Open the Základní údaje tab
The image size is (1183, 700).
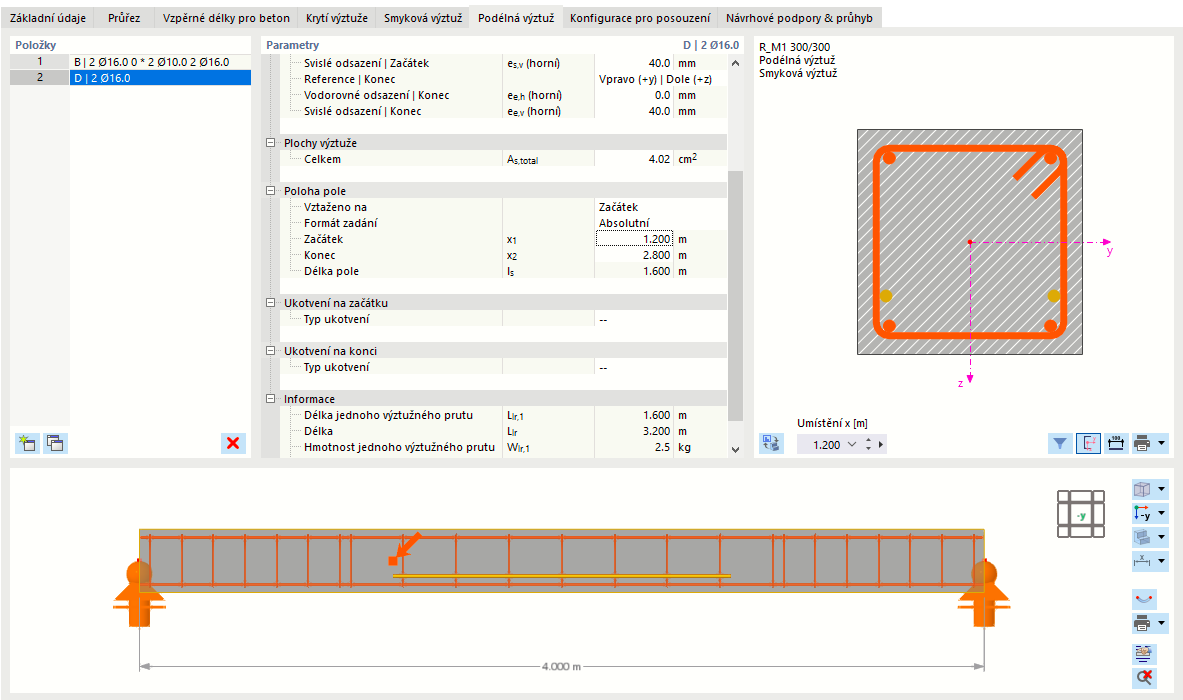[x=48, y=17]
